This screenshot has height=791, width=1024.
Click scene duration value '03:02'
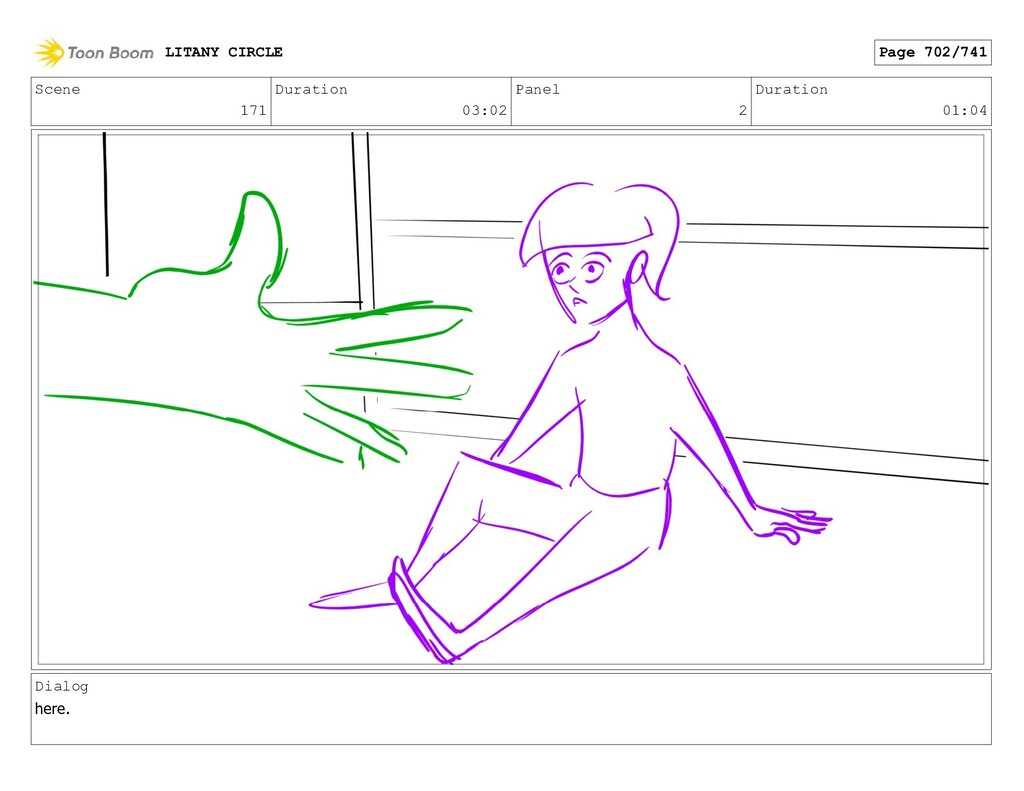tap(485, 110)
